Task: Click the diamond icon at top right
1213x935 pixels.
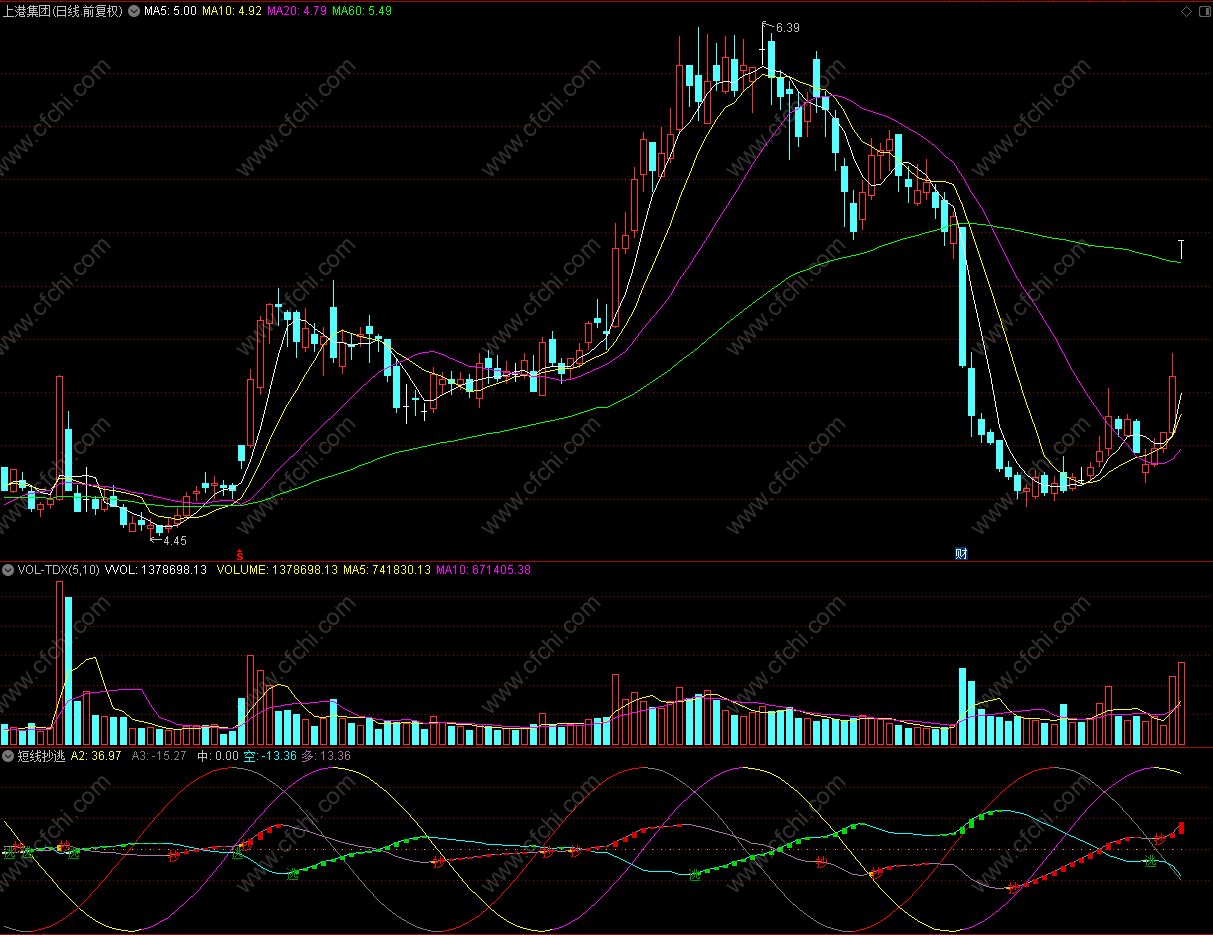Action: (1186, 11)
